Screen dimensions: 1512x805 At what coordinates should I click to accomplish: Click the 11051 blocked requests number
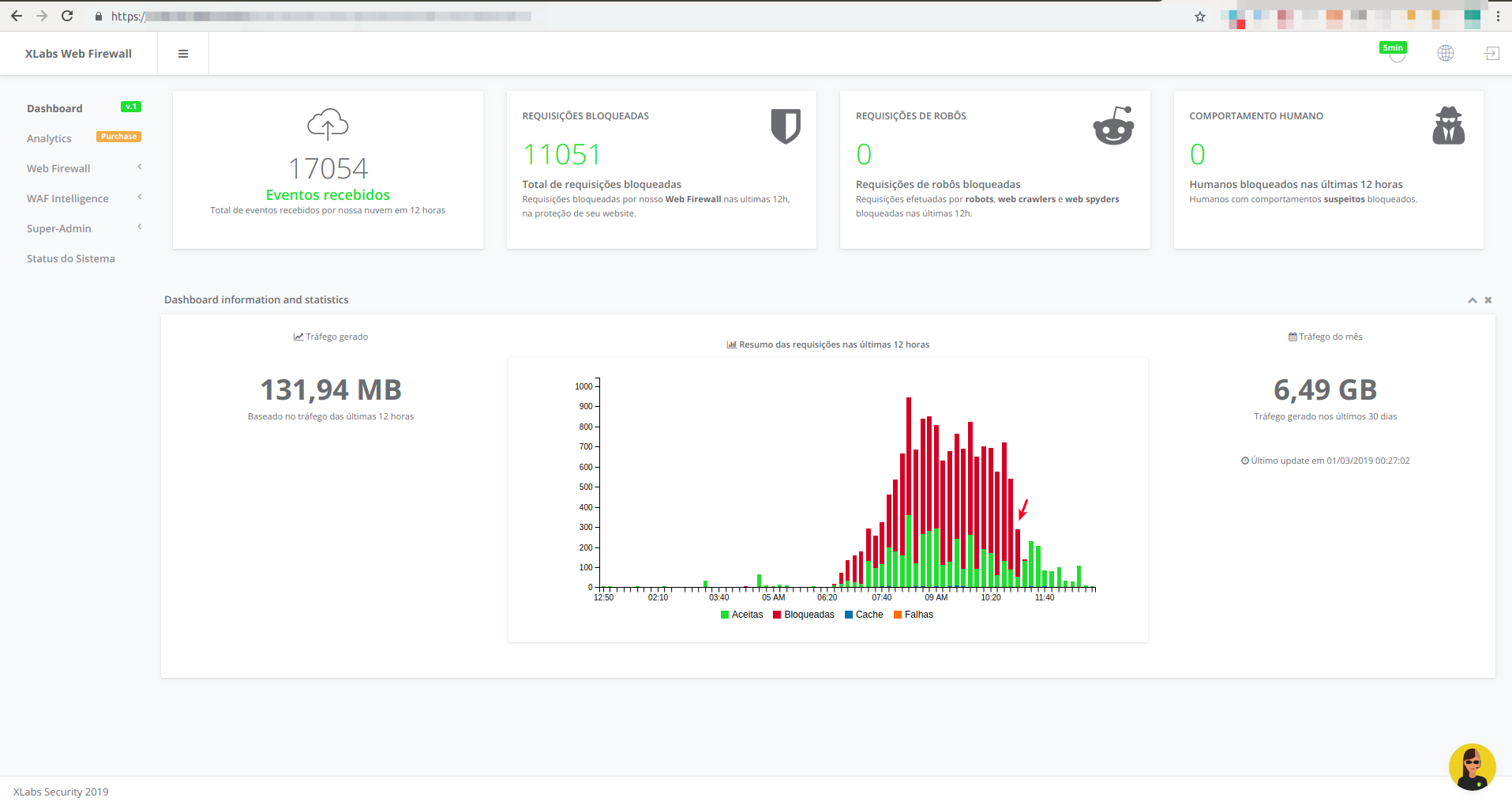click(561, 154)
